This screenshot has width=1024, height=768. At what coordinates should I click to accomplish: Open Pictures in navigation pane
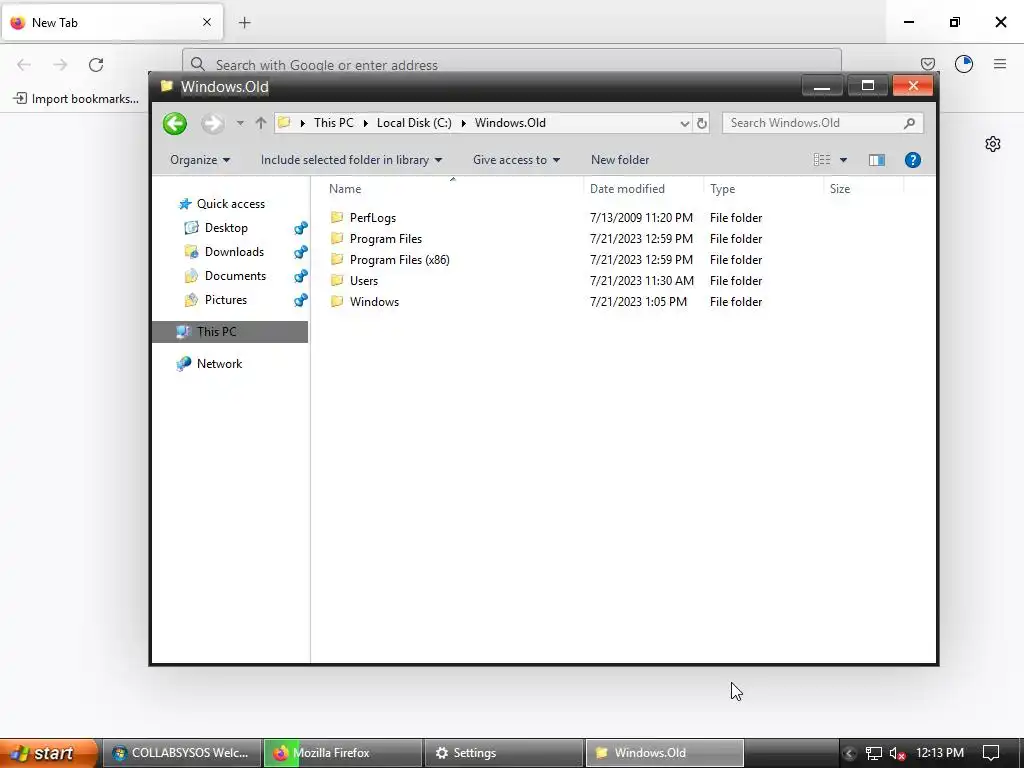pyautogui.click(x=217, y=300)
